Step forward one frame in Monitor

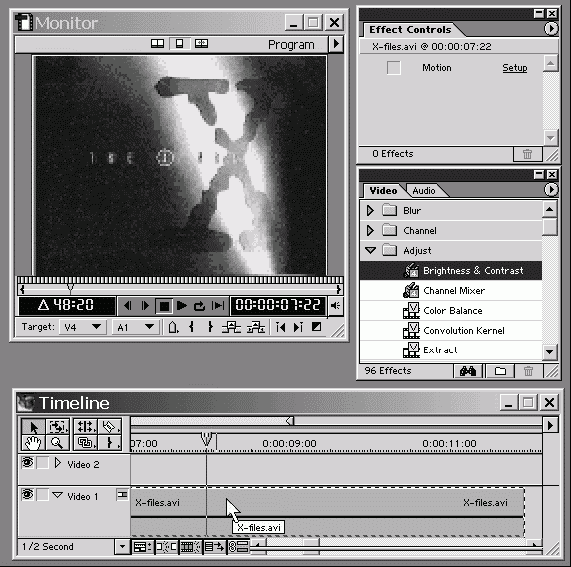coord(145,306)
